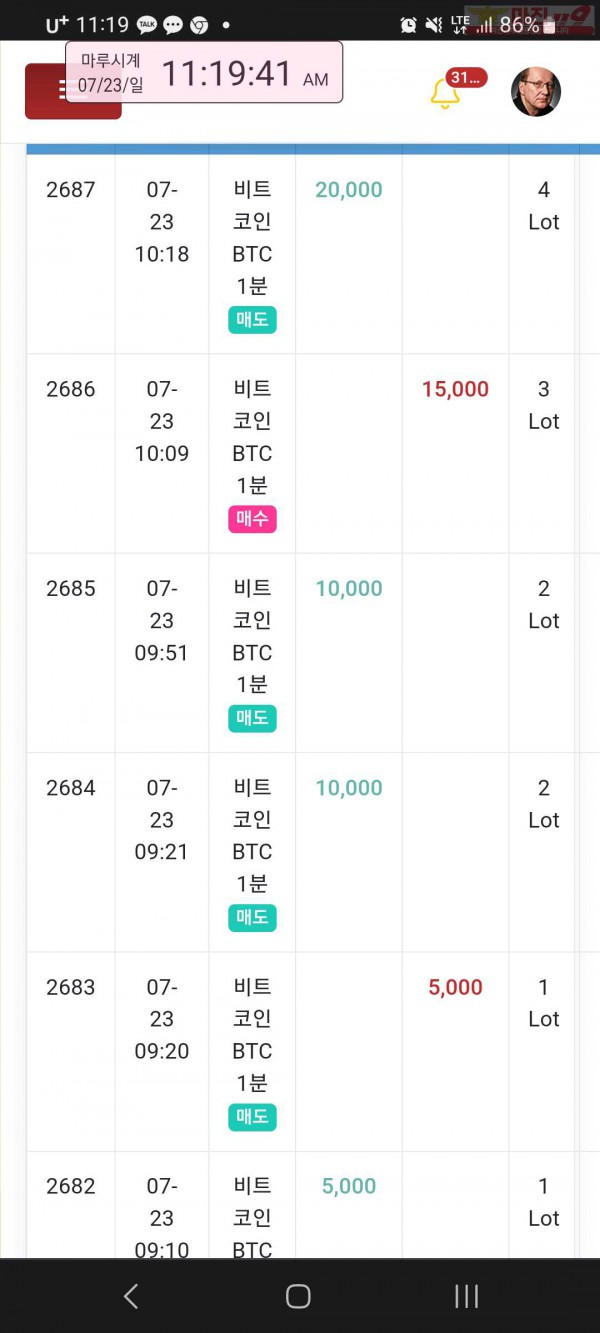This screenshot has width=600, height=1333.
Task: Tap the KakaoTalk icon in status bar
Action: 147,25
